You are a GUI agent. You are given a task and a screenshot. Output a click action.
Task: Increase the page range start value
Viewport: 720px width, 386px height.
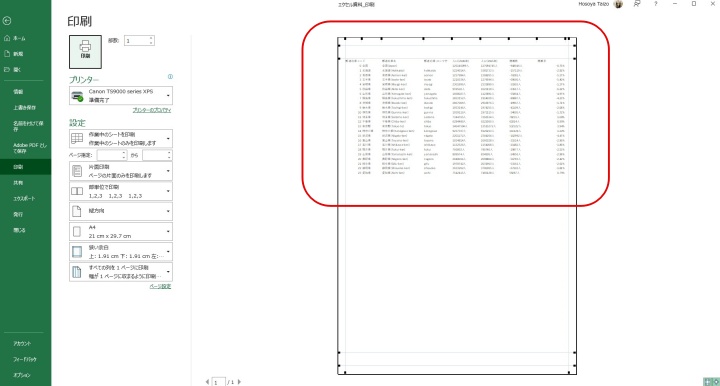(124, 152)
